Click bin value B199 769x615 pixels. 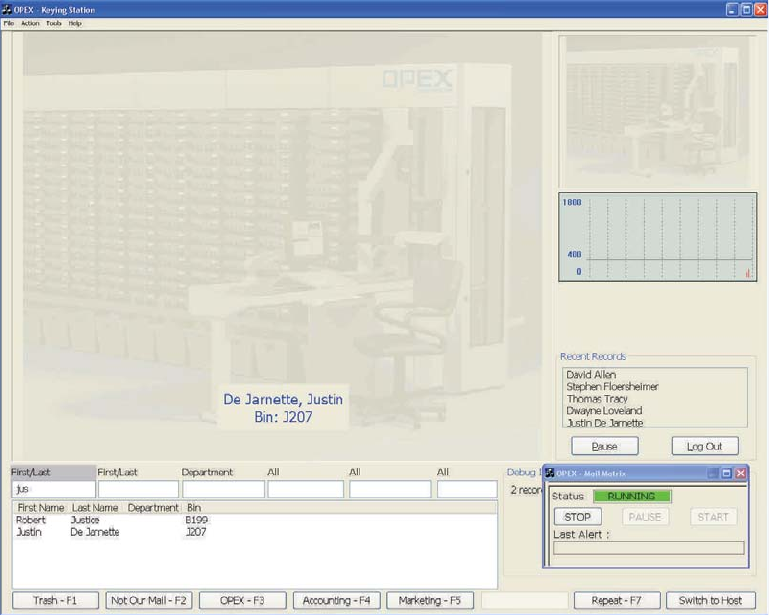(x=196, y=520)
